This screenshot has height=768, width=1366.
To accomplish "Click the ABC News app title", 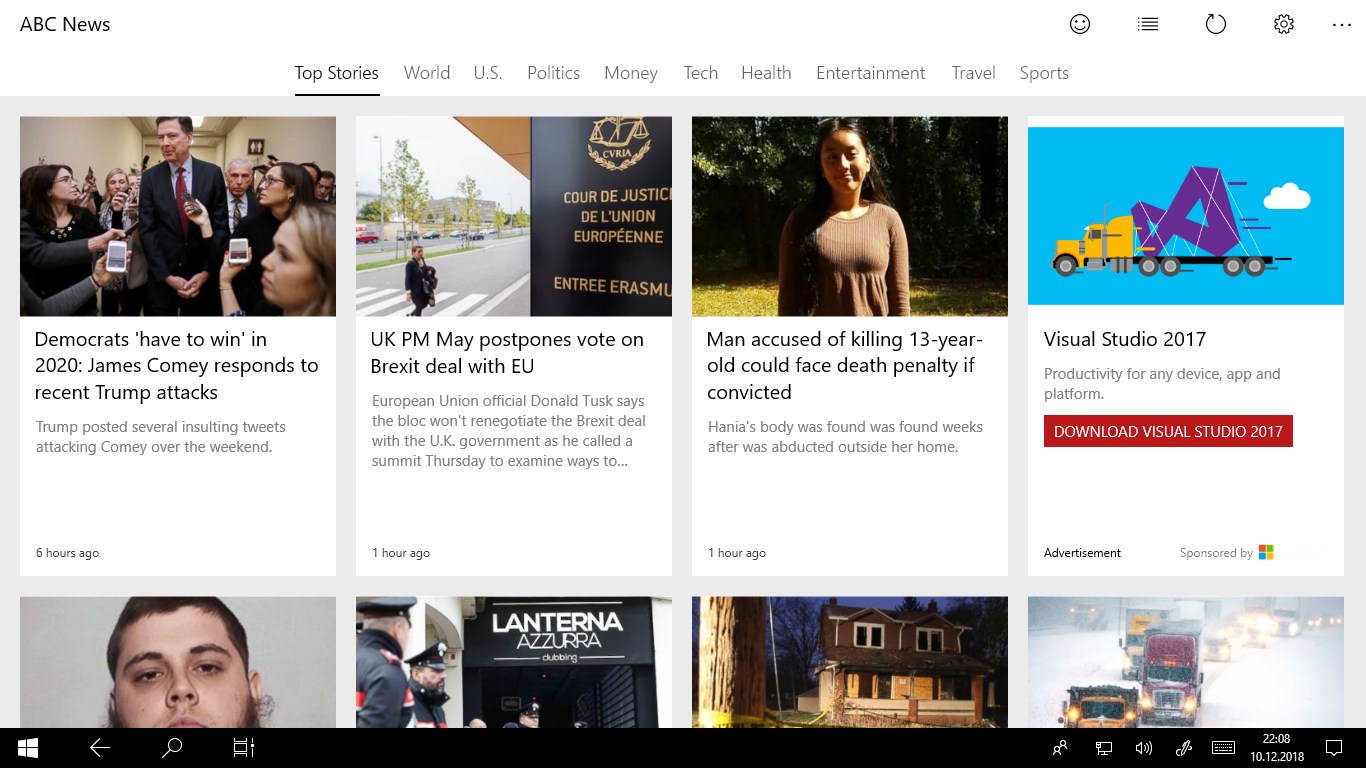I will pos(65,24).
